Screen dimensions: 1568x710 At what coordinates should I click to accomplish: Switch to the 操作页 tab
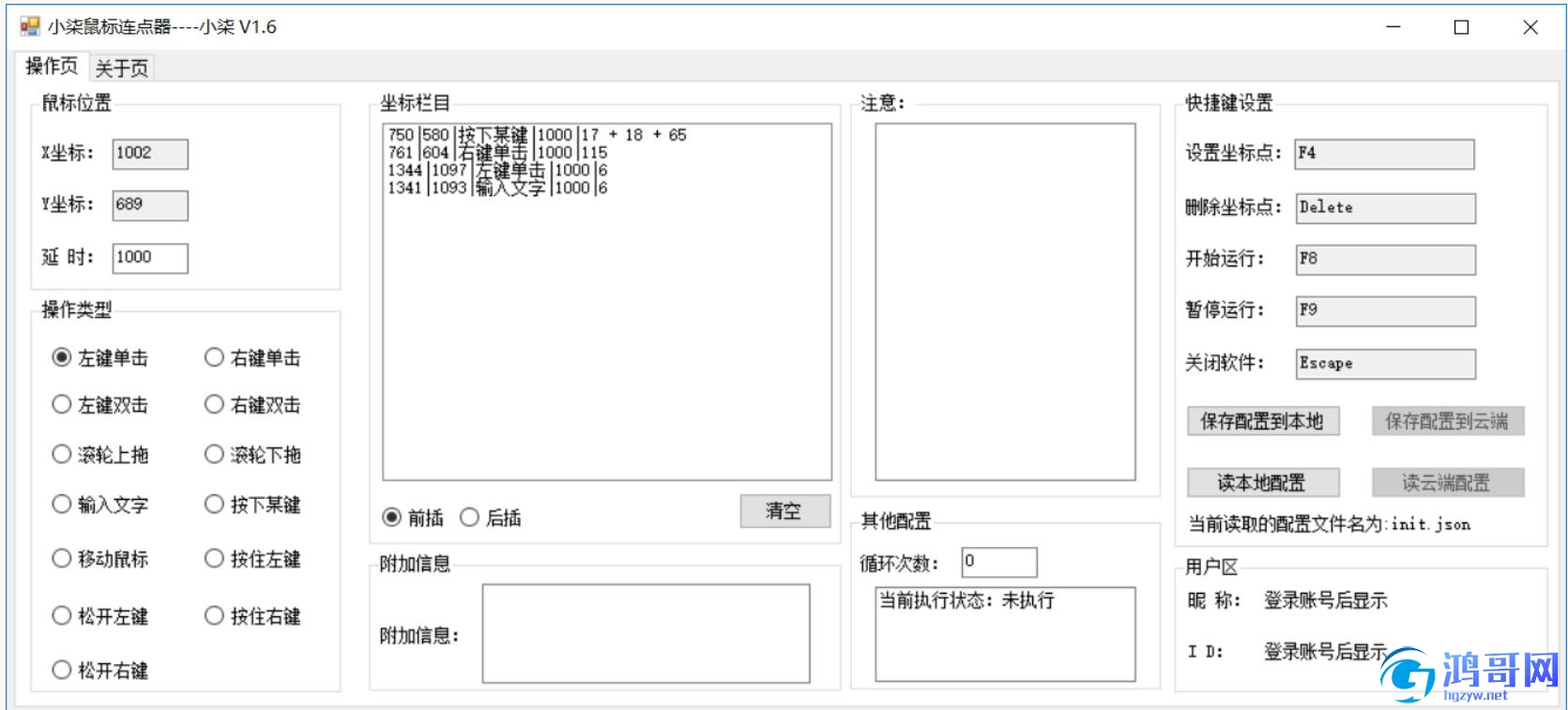point(52,66)
